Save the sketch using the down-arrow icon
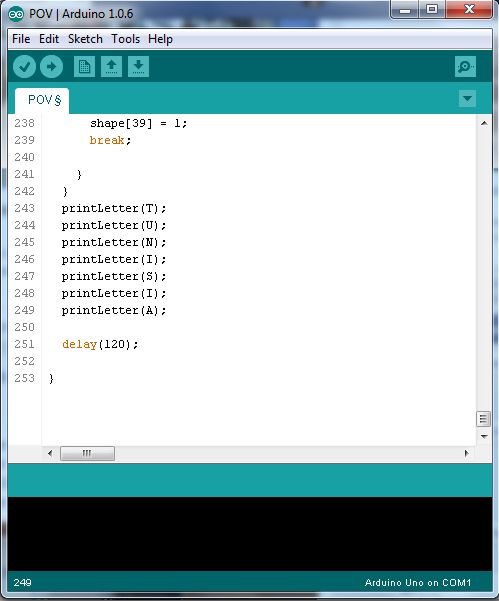Screen dimensions: 499x601 pos(138,67)
